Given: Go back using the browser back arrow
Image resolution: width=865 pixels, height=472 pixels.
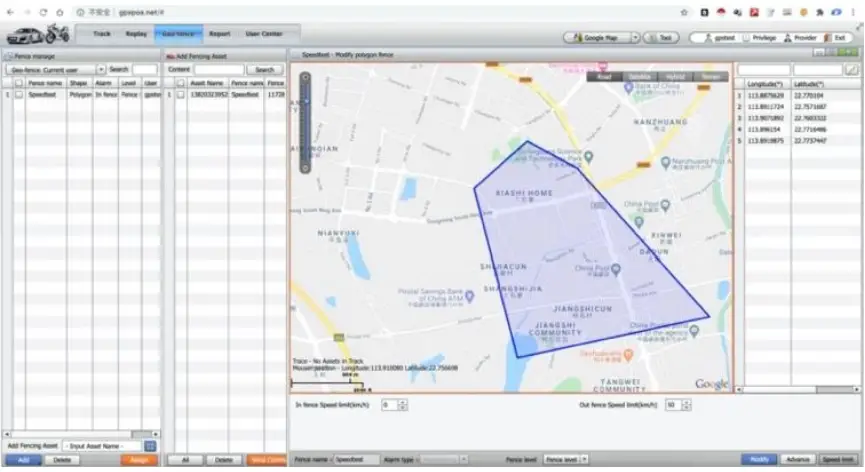Looking at the screenshot, I should (10, 12).
